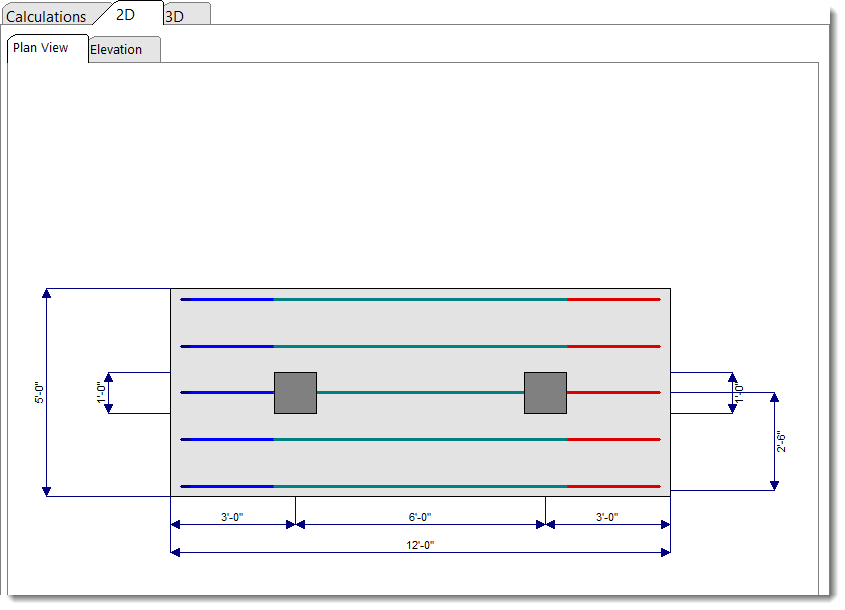This screenshot has height=610, width=845.
Task: Select the 5'-0" footing width dimension label
Action: click(x=39, y=393)
